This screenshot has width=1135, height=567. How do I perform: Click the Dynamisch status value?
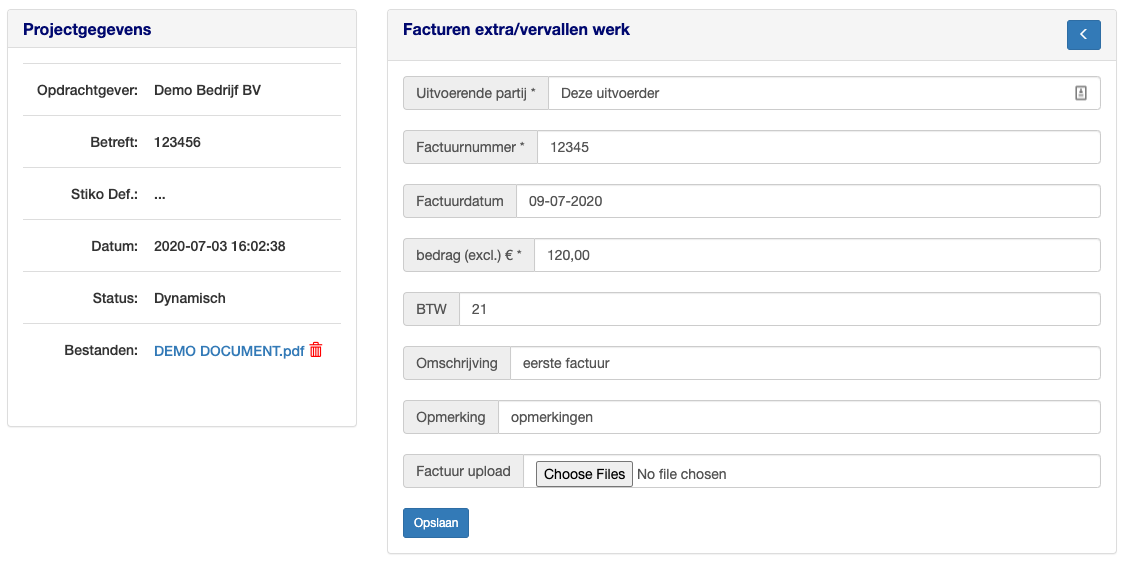pos(190,298)
